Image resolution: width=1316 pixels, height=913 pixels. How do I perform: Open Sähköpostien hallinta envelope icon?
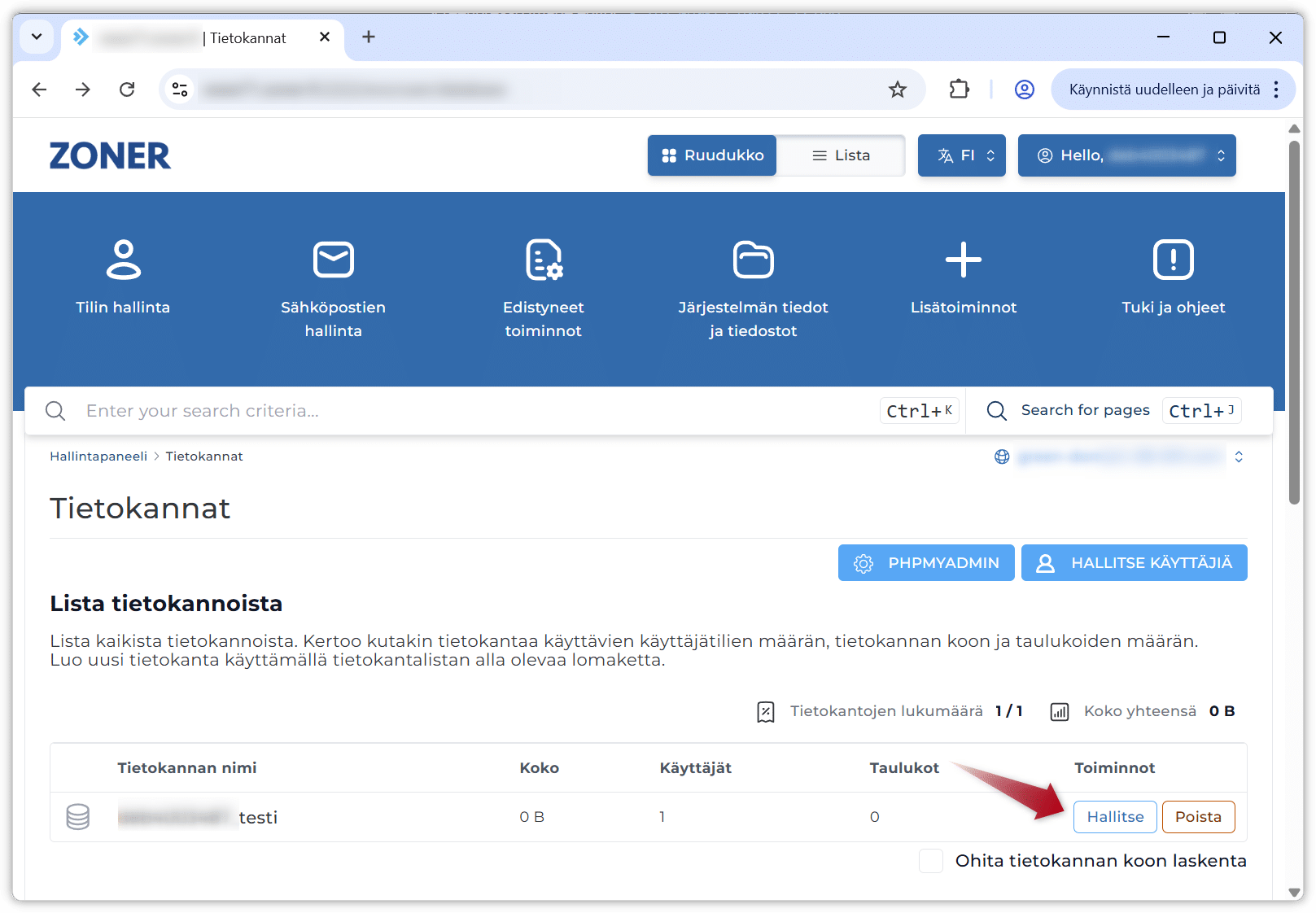pos(333,260)
